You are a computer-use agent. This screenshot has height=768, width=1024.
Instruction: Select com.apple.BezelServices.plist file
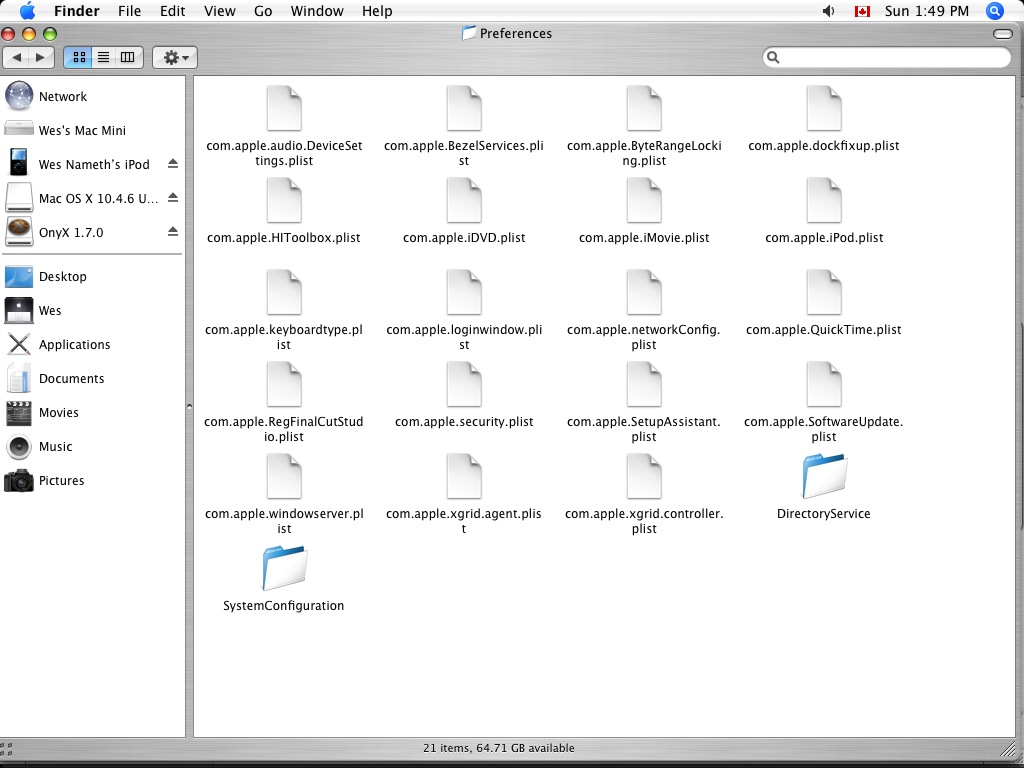pos(464,109)
